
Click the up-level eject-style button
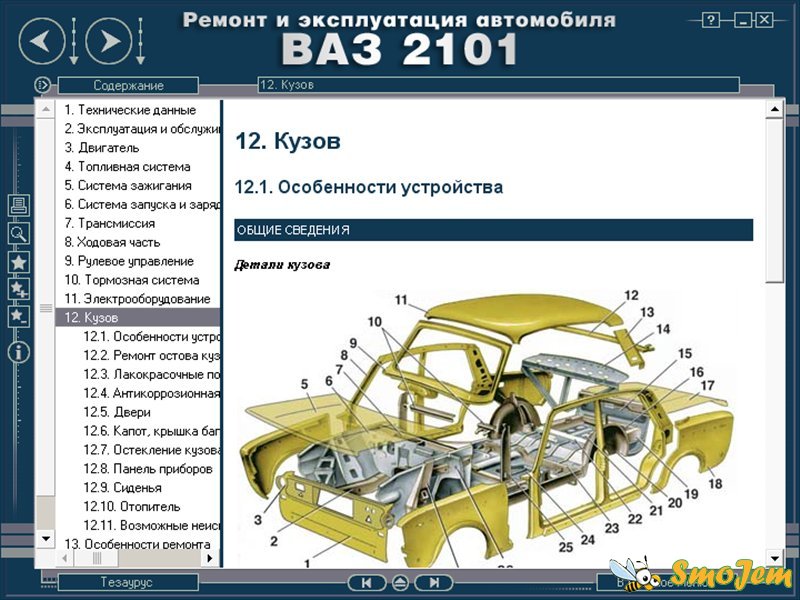(401, 583)
